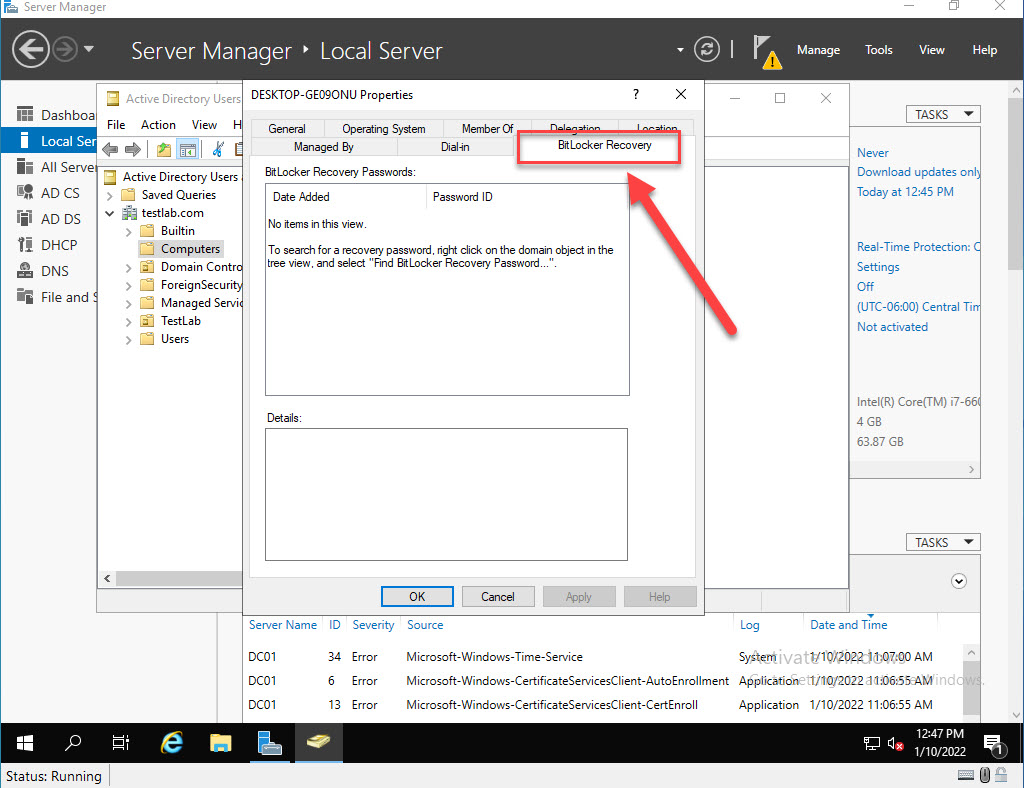Expand the Builtin container

pos(128,231)
